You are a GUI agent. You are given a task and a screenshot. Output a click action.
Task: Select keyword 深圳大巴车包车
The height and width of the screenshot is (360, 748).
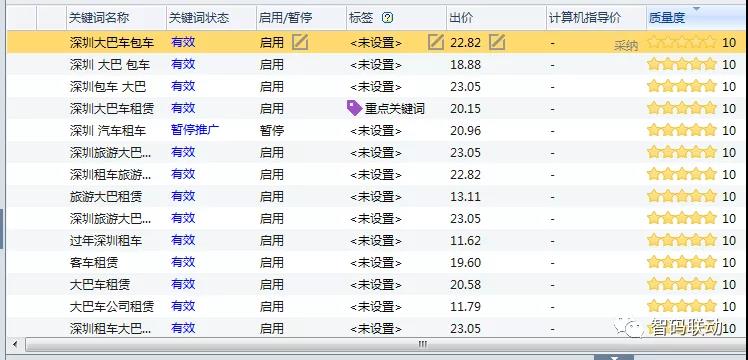112,42
